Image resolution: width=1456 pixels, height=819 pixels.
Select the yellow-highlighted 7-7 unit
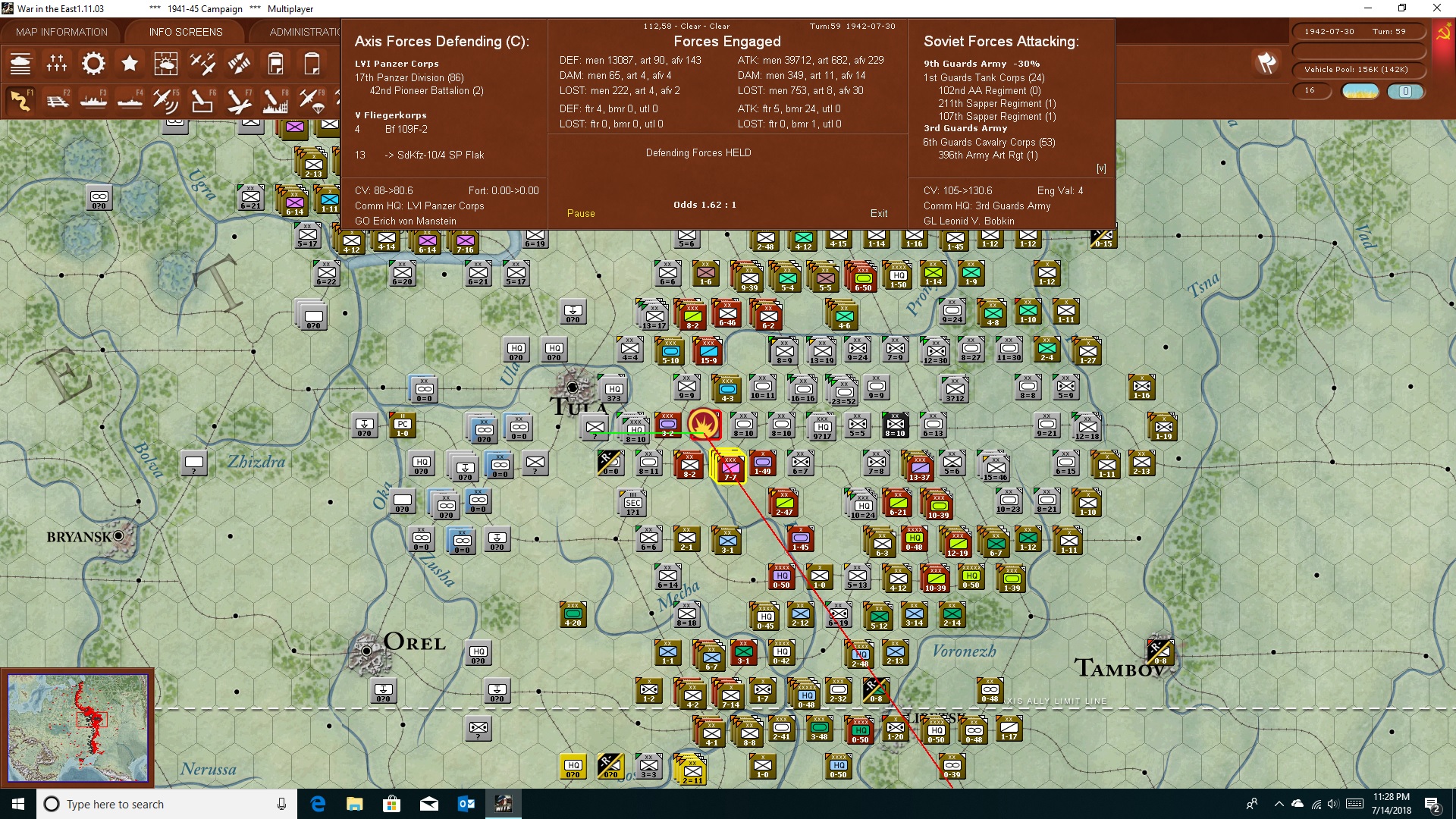coord(730,466)
